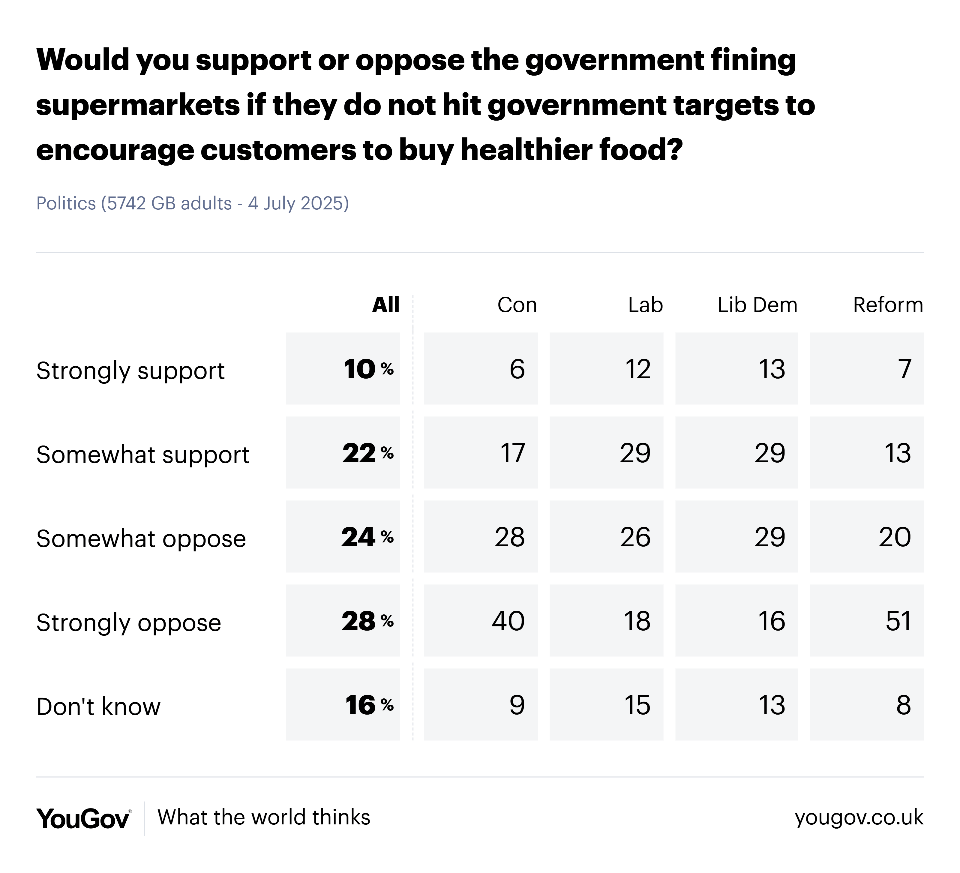Click the survey question headline
This screenshot has width=960, height=873.
click(426, 105)
